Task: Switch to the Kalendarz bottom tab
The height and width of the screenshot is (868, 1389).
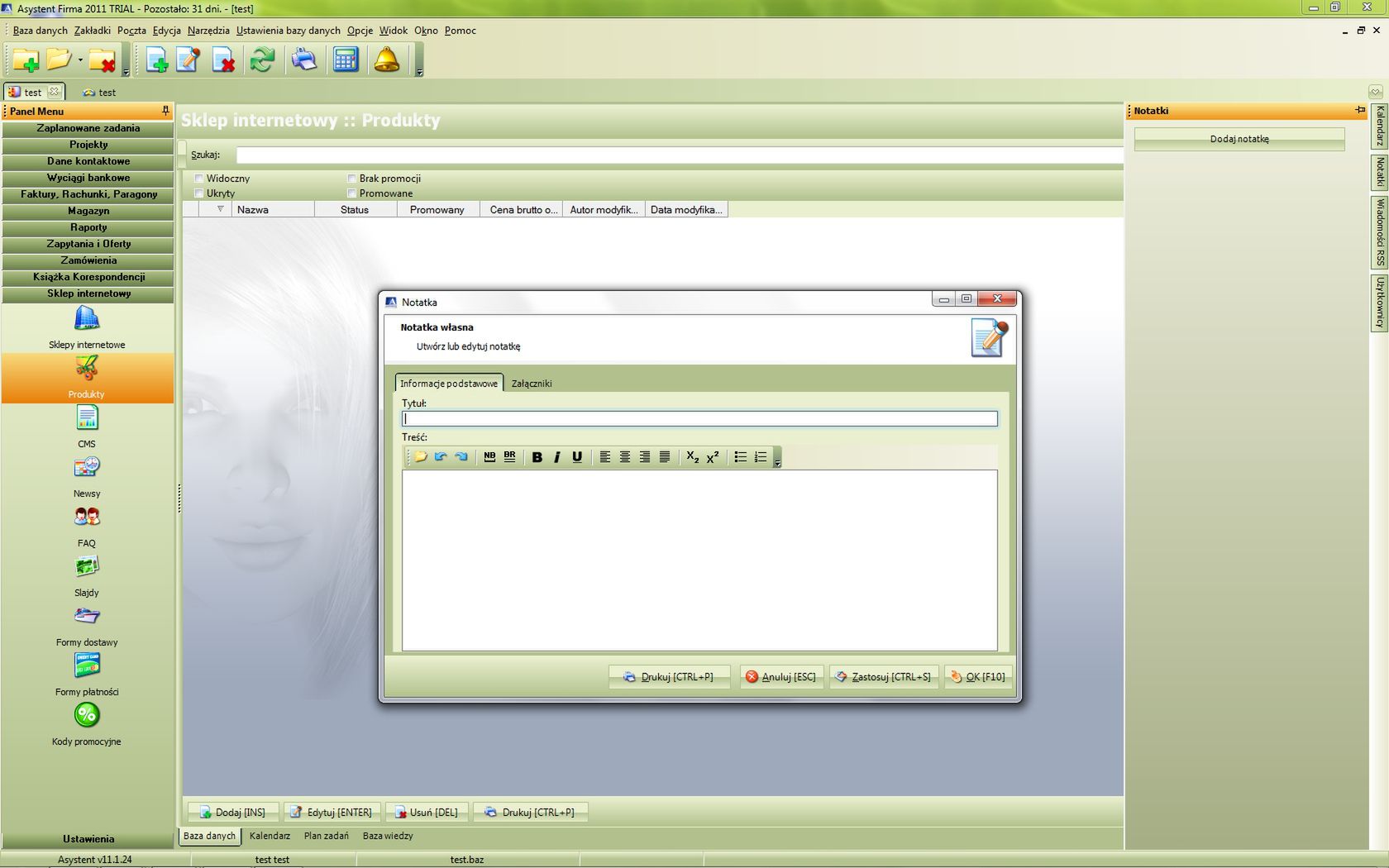Action: coord(270,836)
